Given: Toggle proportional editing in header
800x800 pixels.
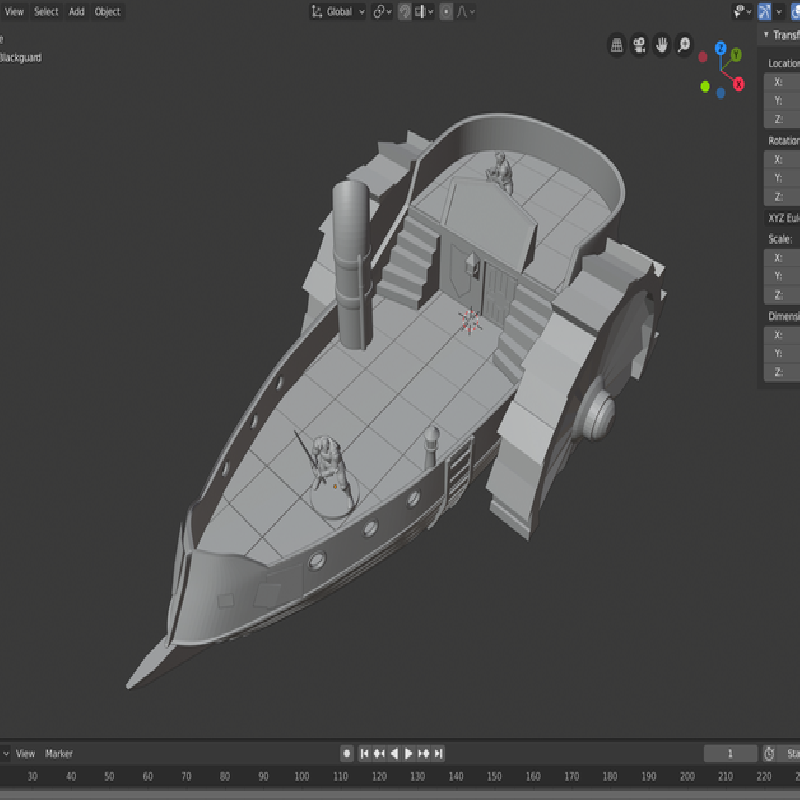Looking at the screenshot, I should [446, 12].
